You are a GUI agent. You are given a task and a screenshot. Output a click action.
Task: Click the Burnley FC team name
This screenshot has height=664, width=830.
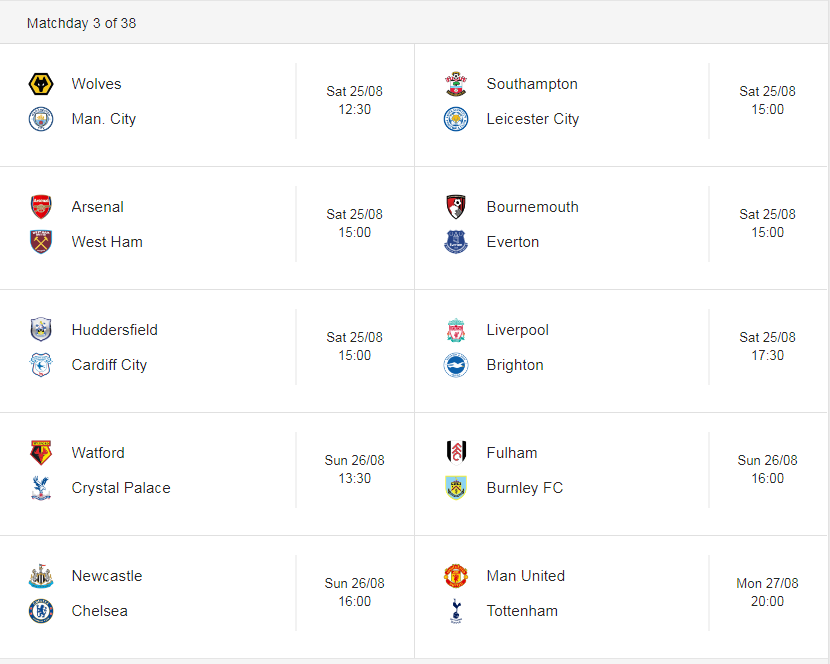click(x=524, y=488)
